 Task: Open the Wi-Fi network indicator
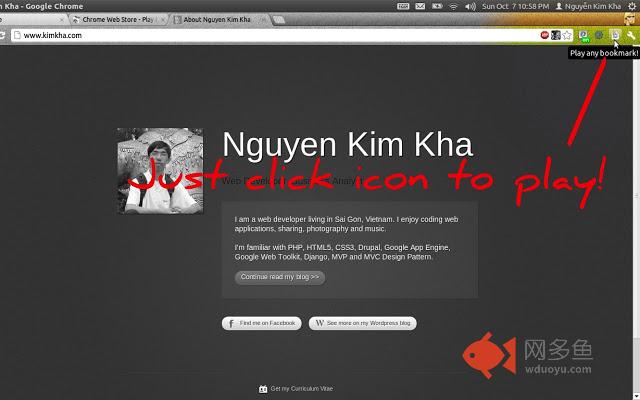click(453, 6)
